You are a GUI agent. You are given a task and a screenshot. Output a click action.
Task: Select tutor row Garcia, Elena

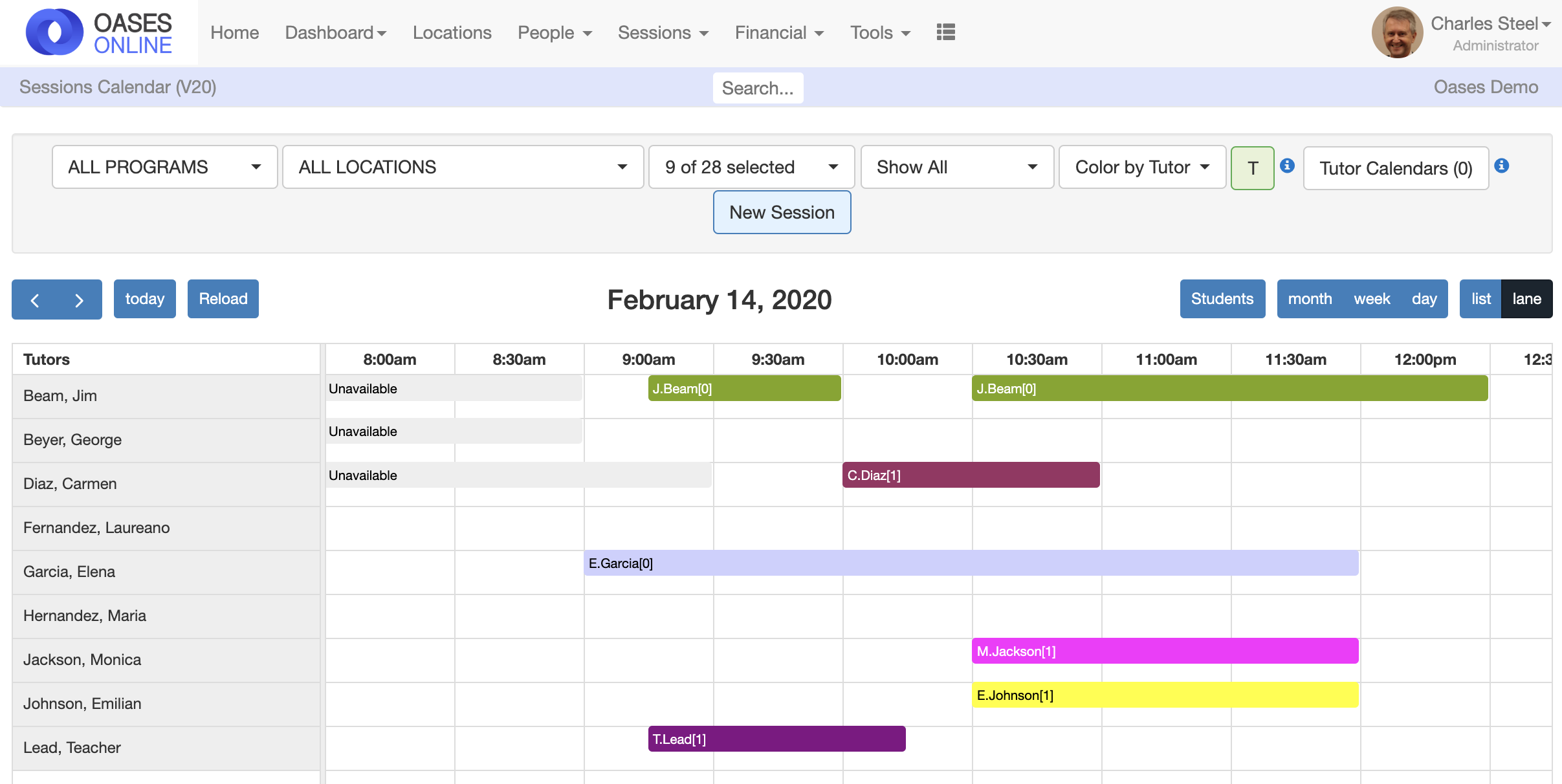(x=166, y=572)
